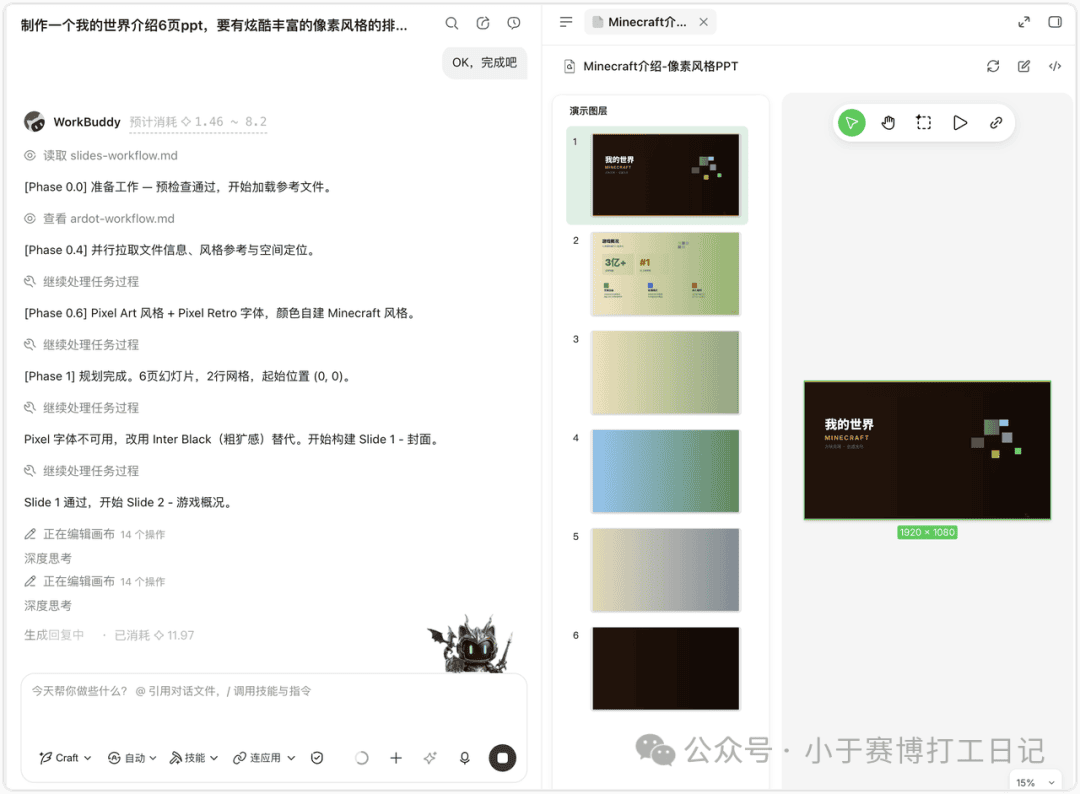The height and width of the screenshot is (794, 1080).
Task: Stop generation with the black stop button
Action: (x=502, y=758)
